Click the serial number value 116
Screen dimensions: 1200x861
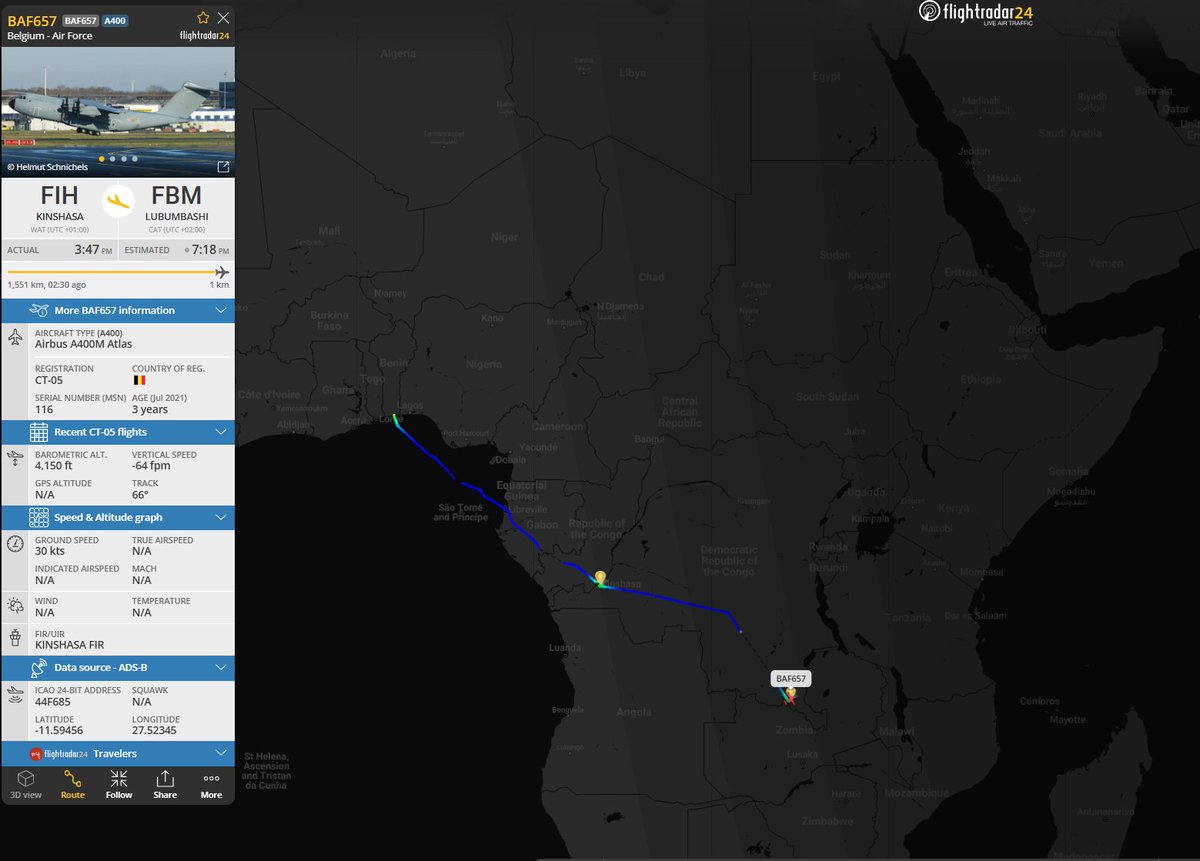coord(44,409)
